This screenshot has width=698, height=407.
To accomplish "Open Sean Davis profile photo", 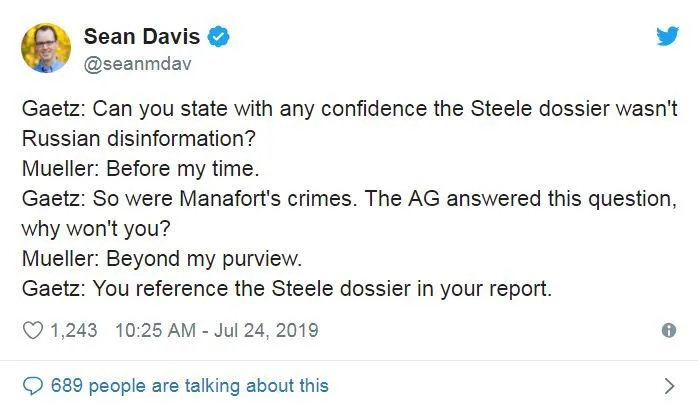I will (48, 47).
